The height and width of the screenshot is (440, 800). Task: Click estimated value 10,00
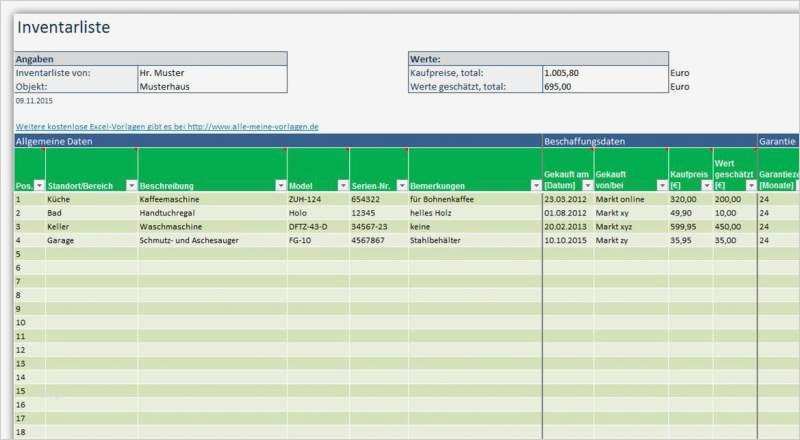coord(735,213)
